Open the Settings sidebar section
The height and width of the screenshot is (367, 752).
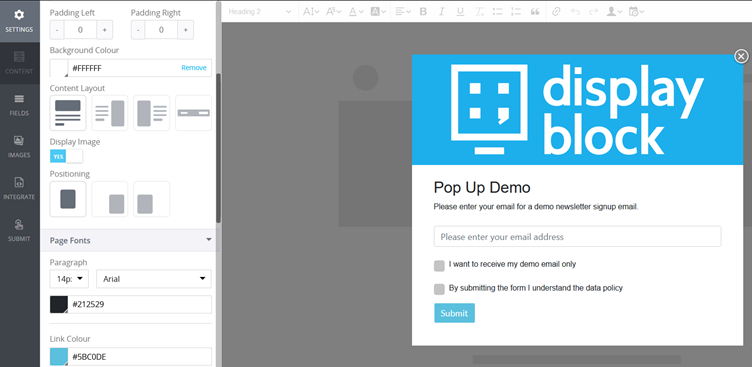19,21
